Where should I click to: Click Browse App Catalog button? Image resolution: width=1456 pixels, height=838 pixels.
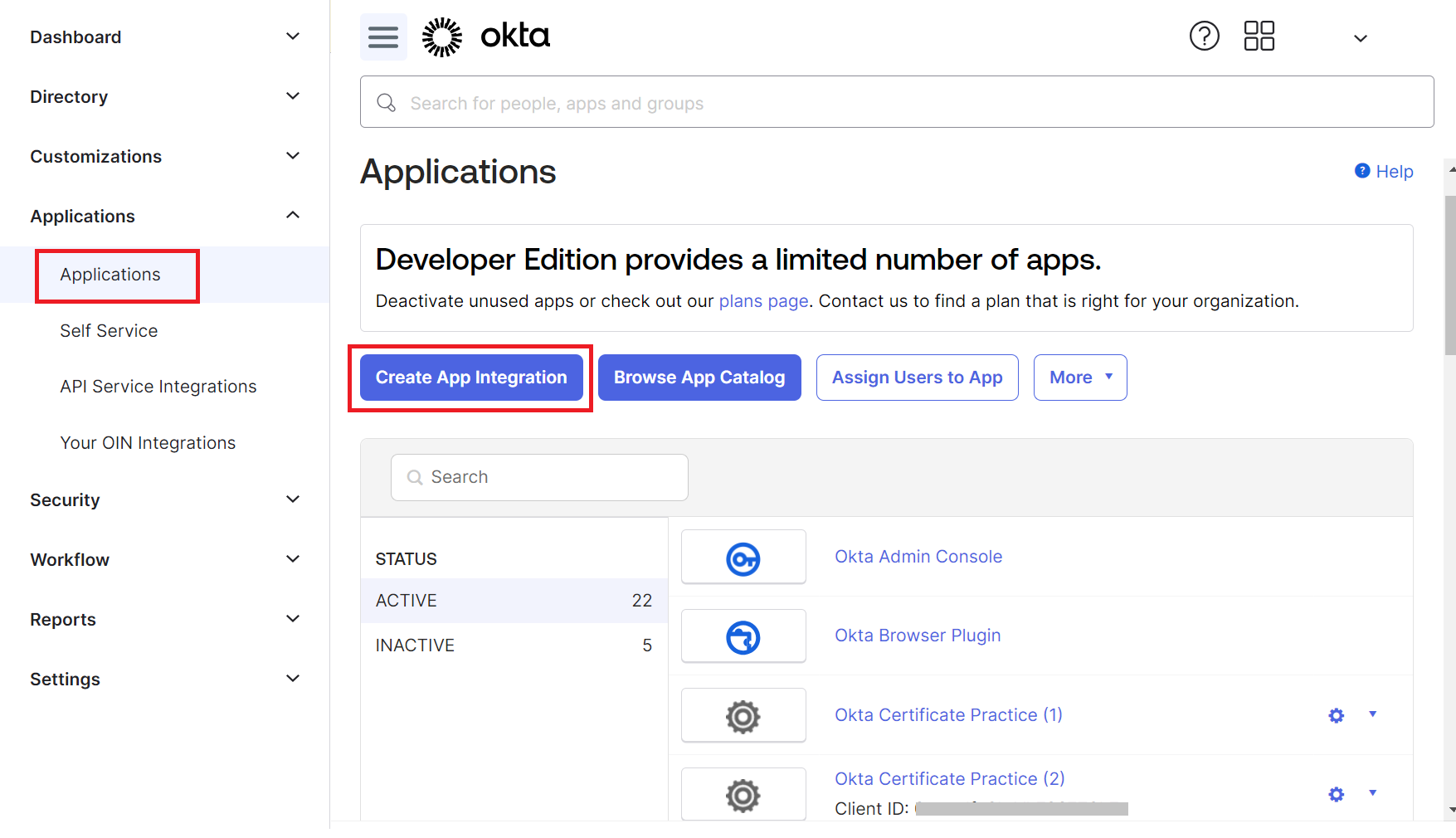(x=699, y=378)
